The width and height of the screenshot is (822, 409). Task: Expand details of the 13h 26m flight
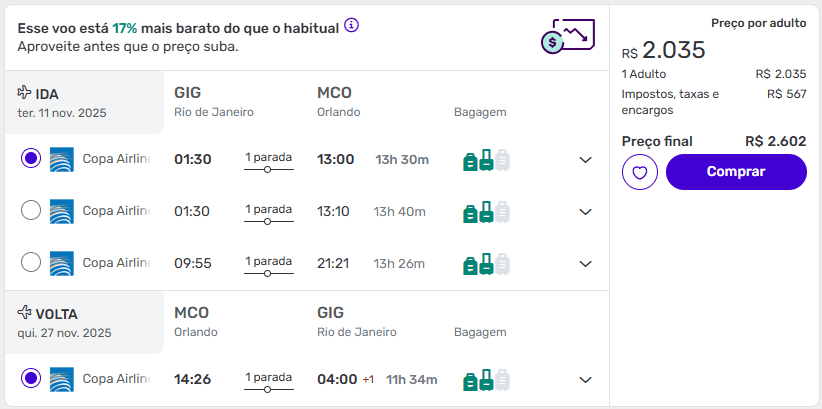point(586,264)
